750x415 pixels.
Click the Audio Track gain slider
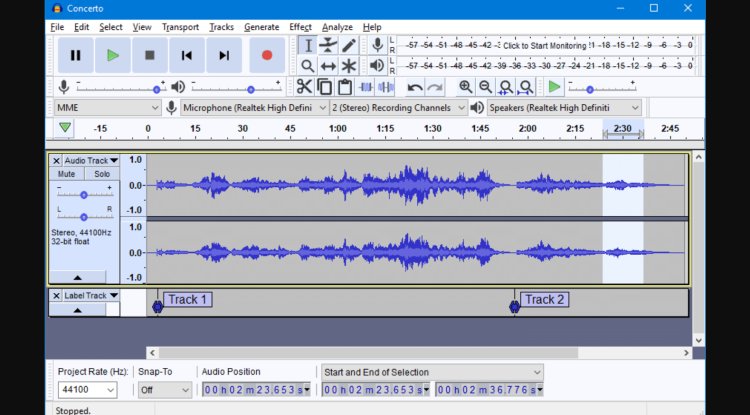point(84,195)
